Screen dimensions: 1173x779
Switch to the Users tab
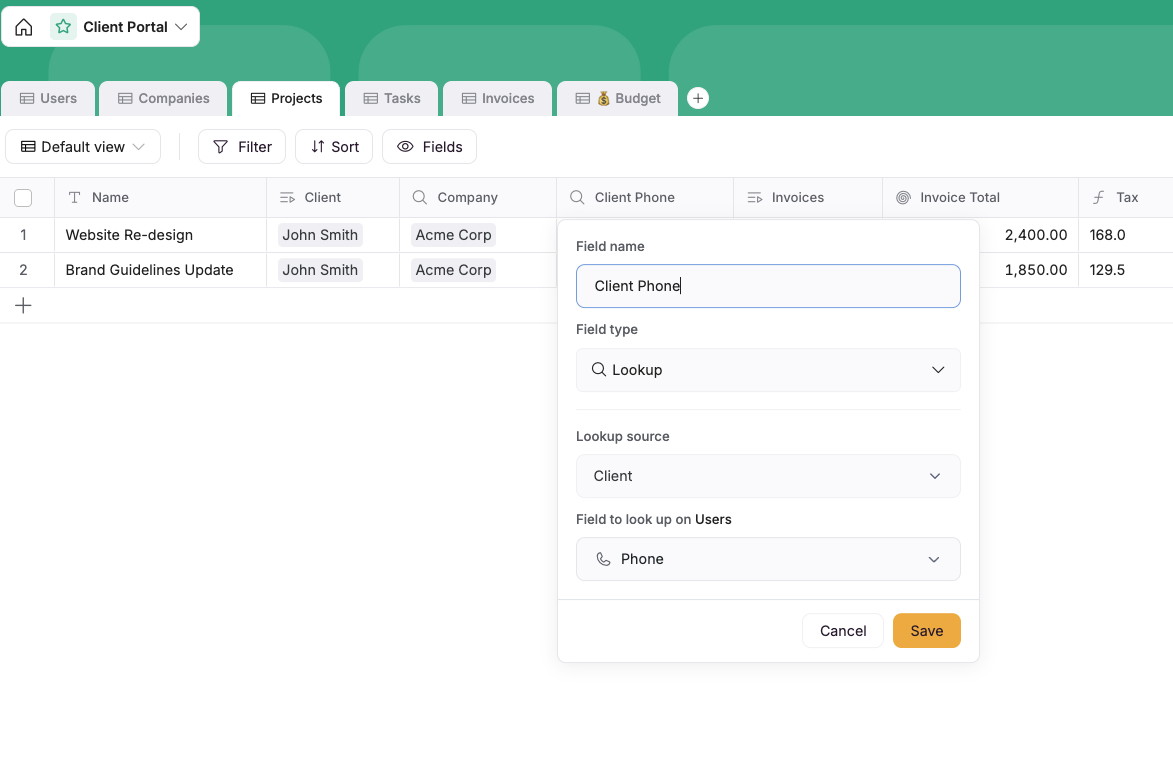click(x=49, y=99)
